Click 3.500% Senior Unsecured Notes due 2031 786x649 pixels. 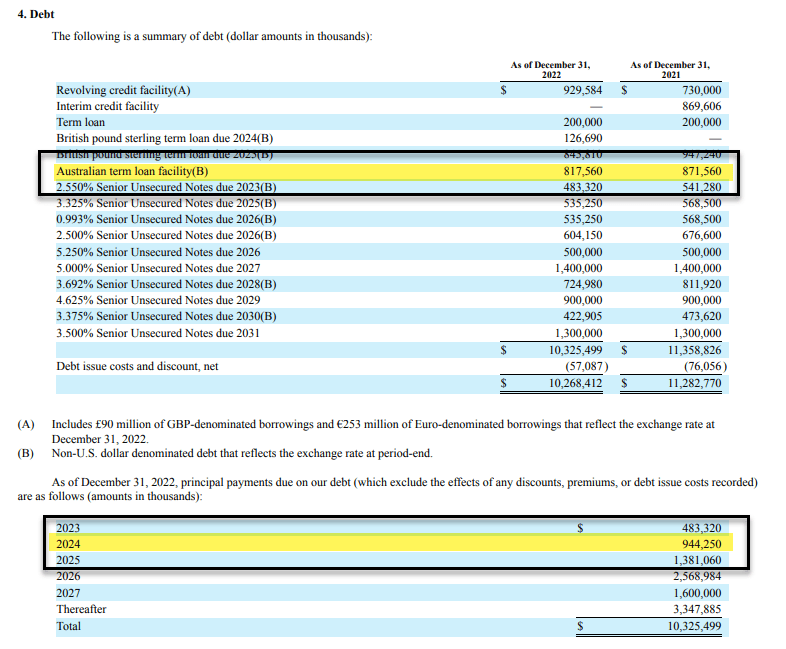[158, 333]
